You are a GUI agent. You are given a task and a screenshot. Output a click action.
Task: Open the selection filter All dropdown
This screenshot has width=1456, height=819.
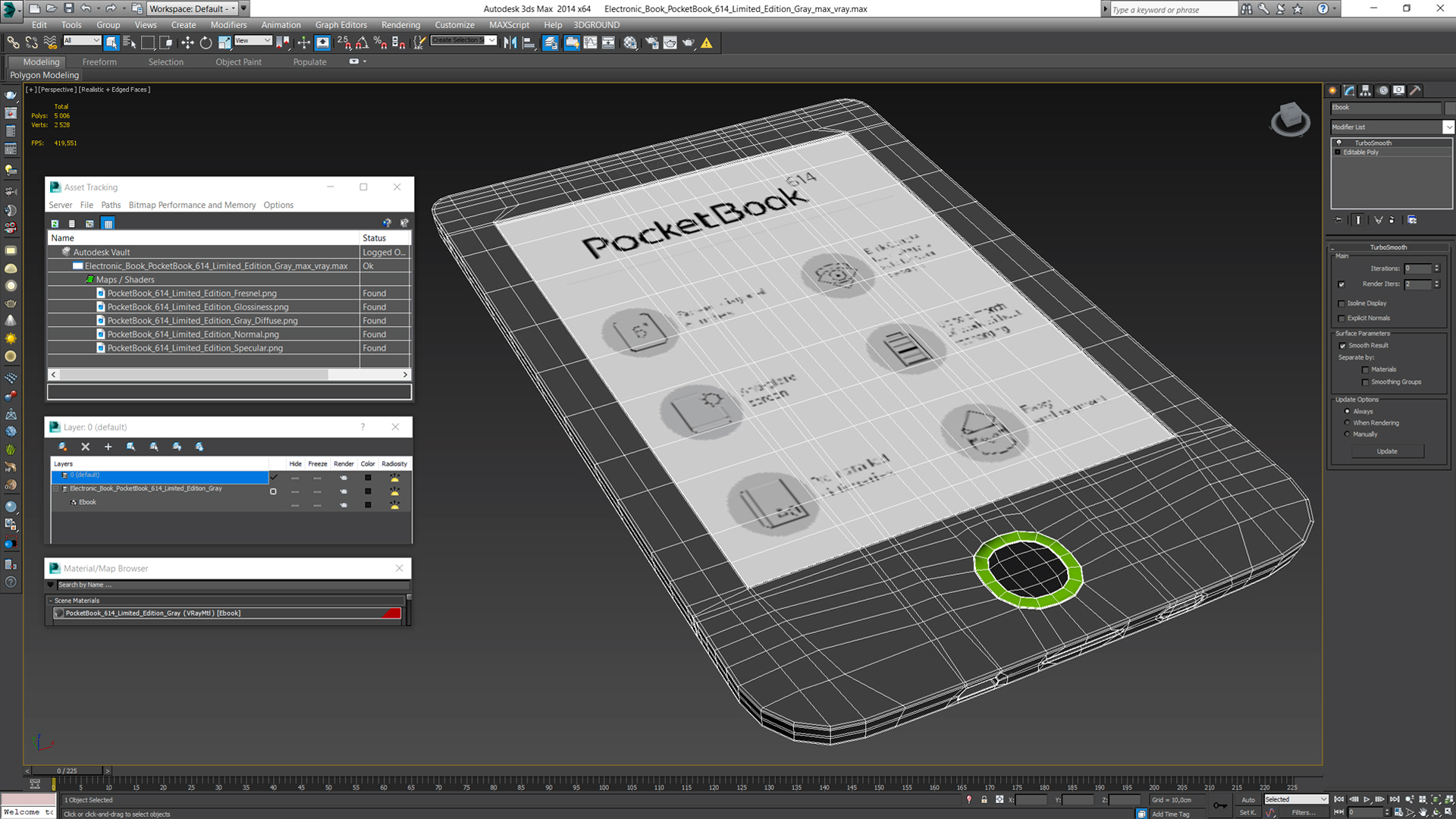click(82, 41)
